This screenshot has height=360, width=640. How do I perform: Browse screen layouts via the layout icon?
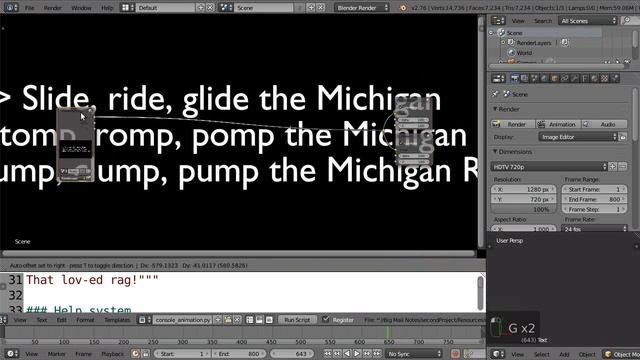pyautogui.click(x=128, y=7)
